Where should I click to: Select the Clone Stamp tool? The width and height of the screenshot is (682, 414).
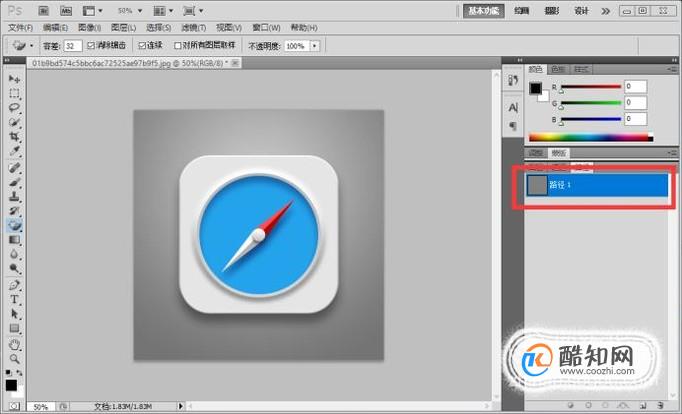14,197
